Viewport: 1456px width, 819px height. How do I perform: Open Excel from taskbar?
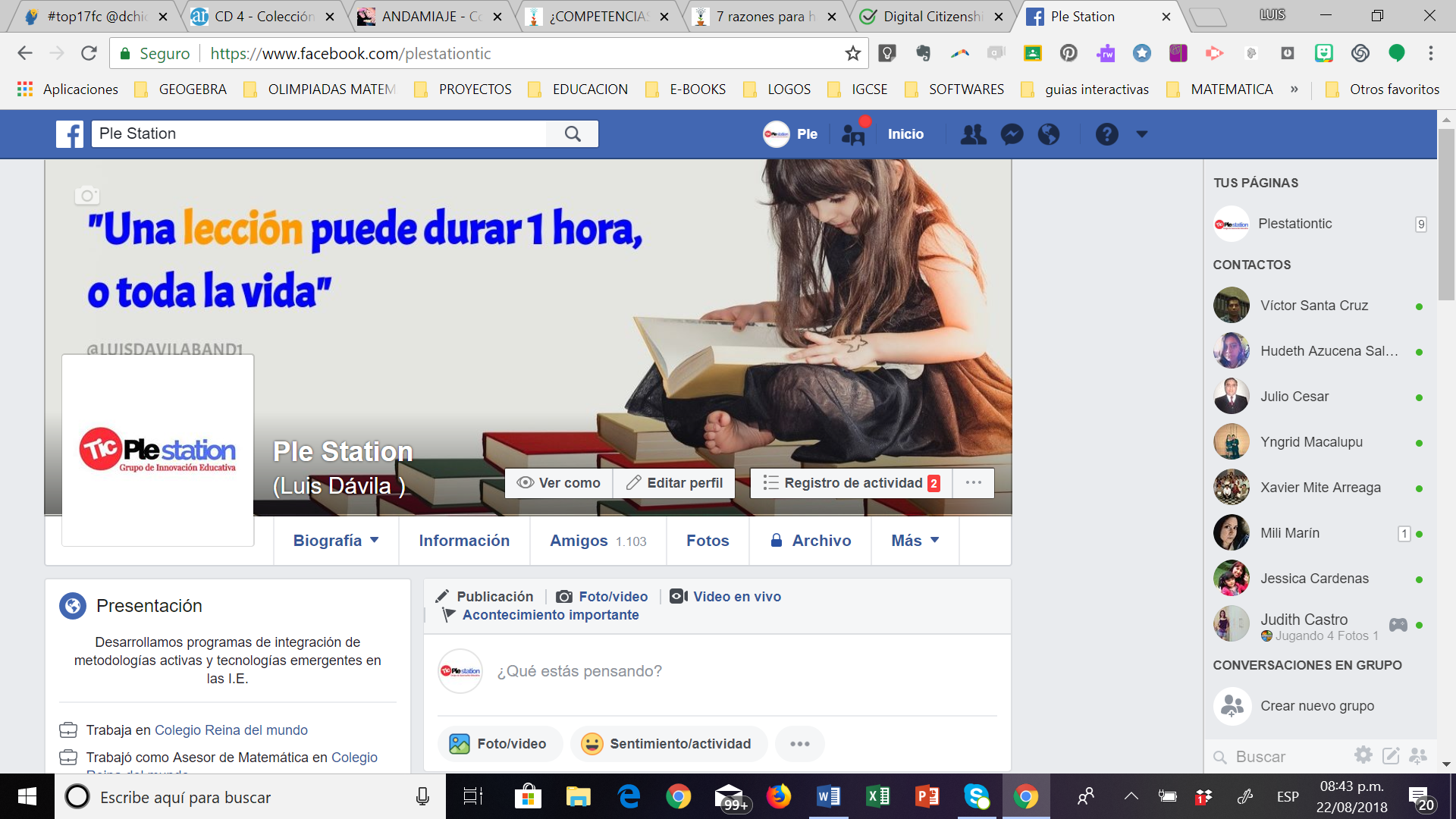(878, 796)
